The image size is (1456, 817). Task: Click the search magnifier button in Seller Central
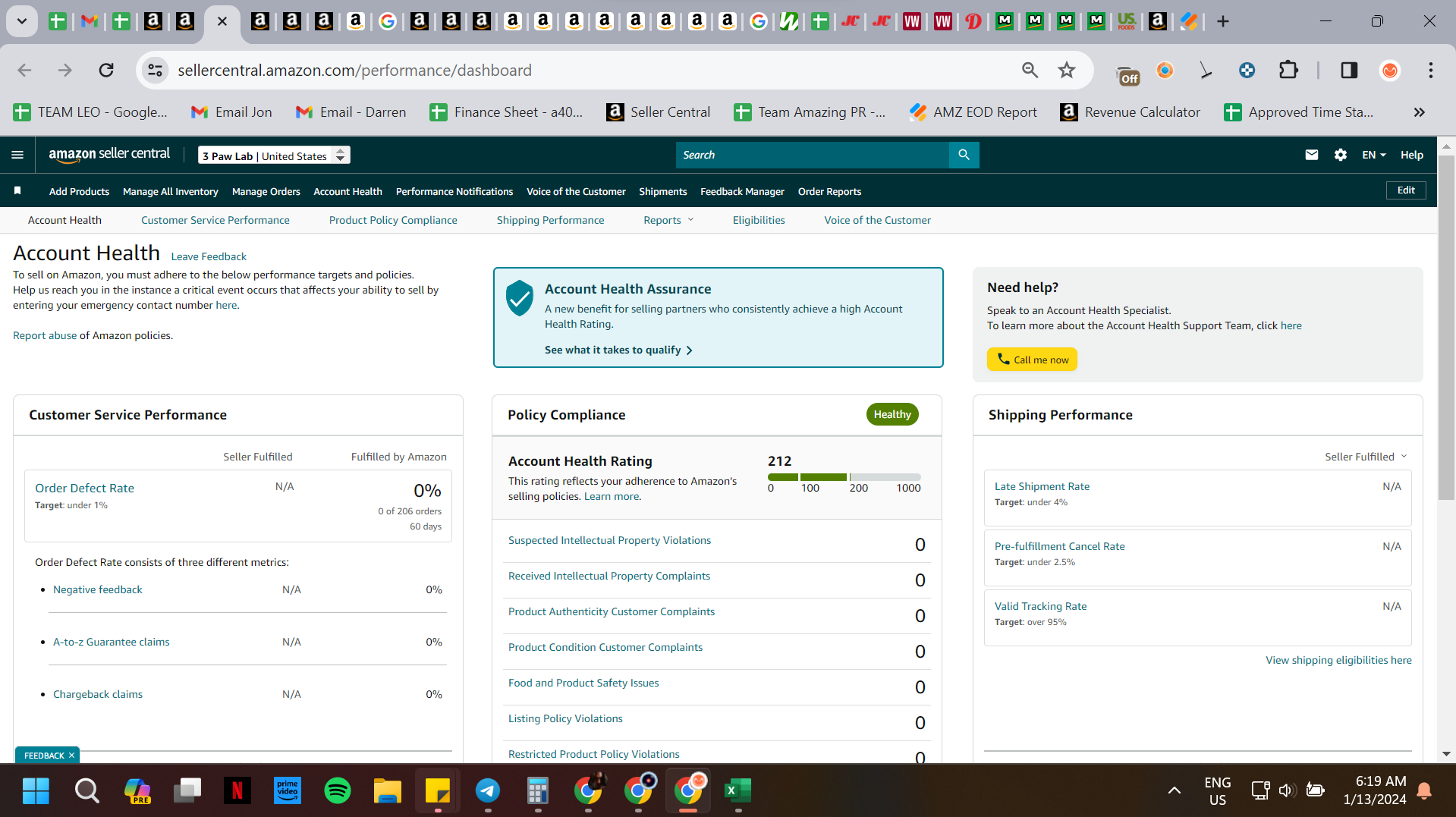[x=964, y=155]
